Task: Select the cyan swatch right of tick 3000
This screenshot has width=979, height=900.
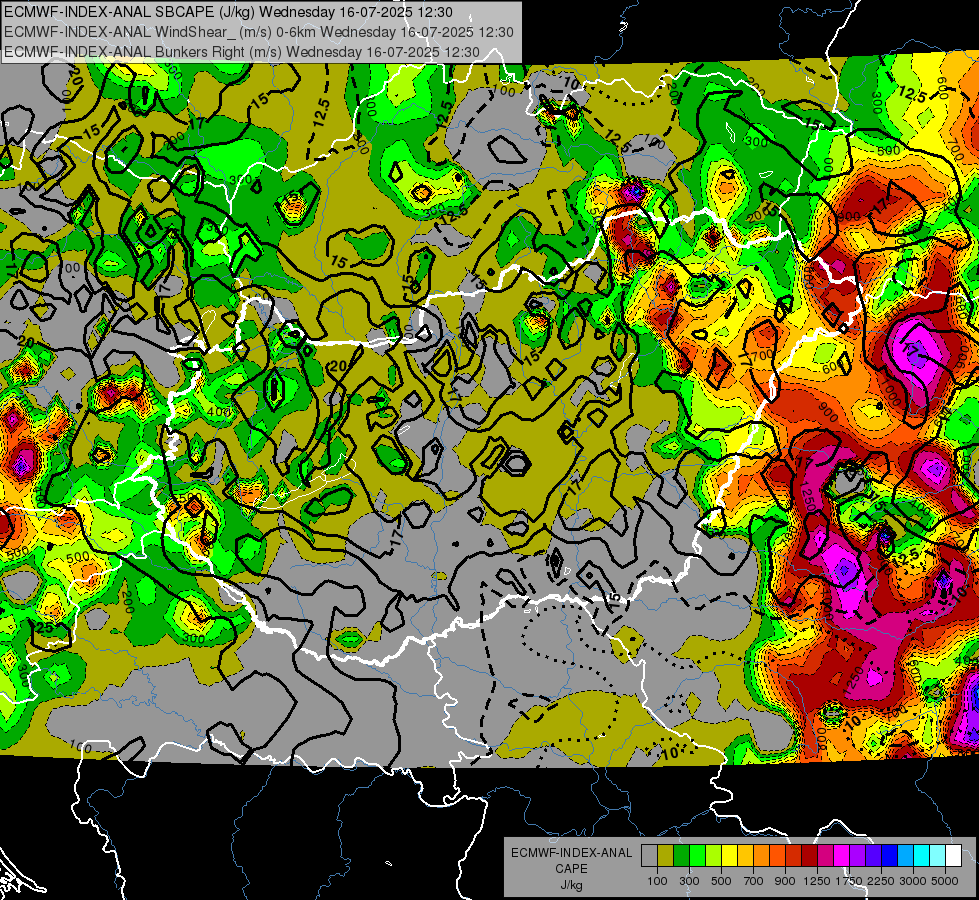Action: click(x=922, y=856)
